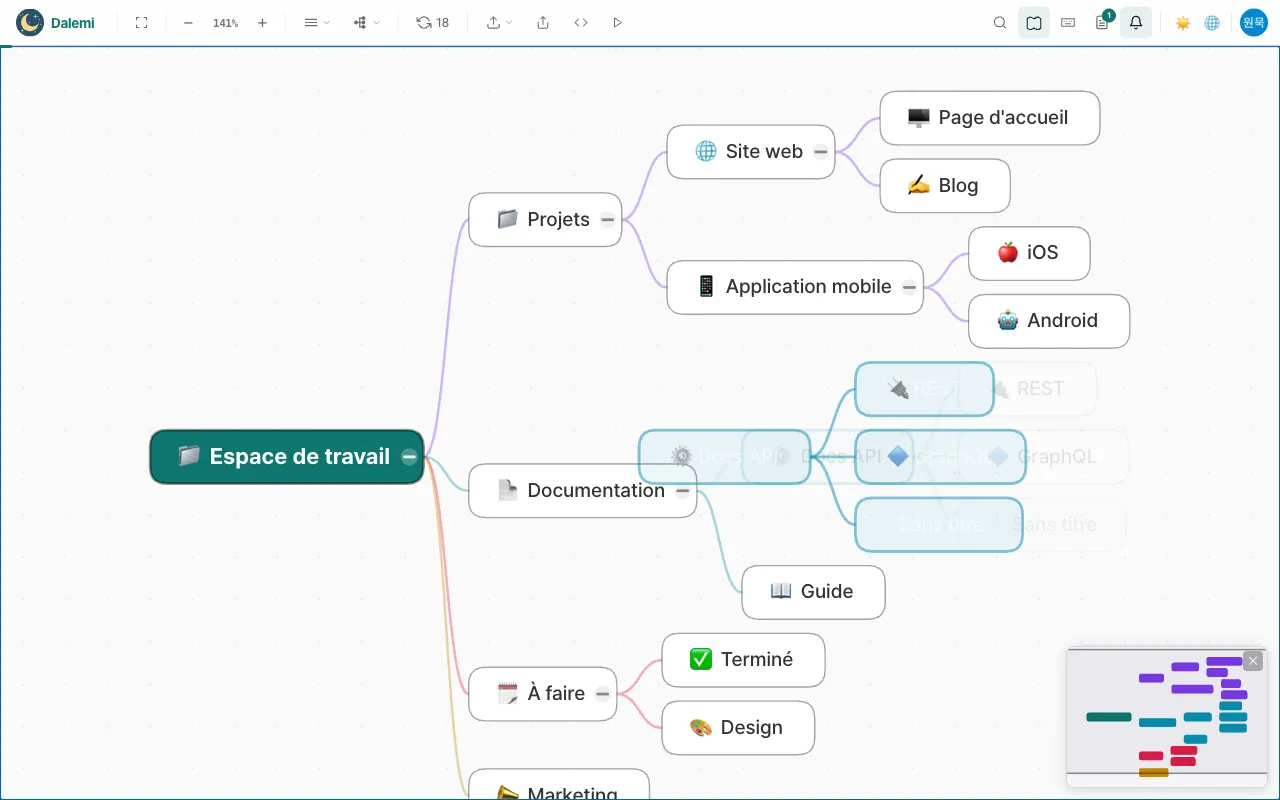Collapse the Documentation branch
Screen dimensions: 1280x800
click(x=683, y=491)
